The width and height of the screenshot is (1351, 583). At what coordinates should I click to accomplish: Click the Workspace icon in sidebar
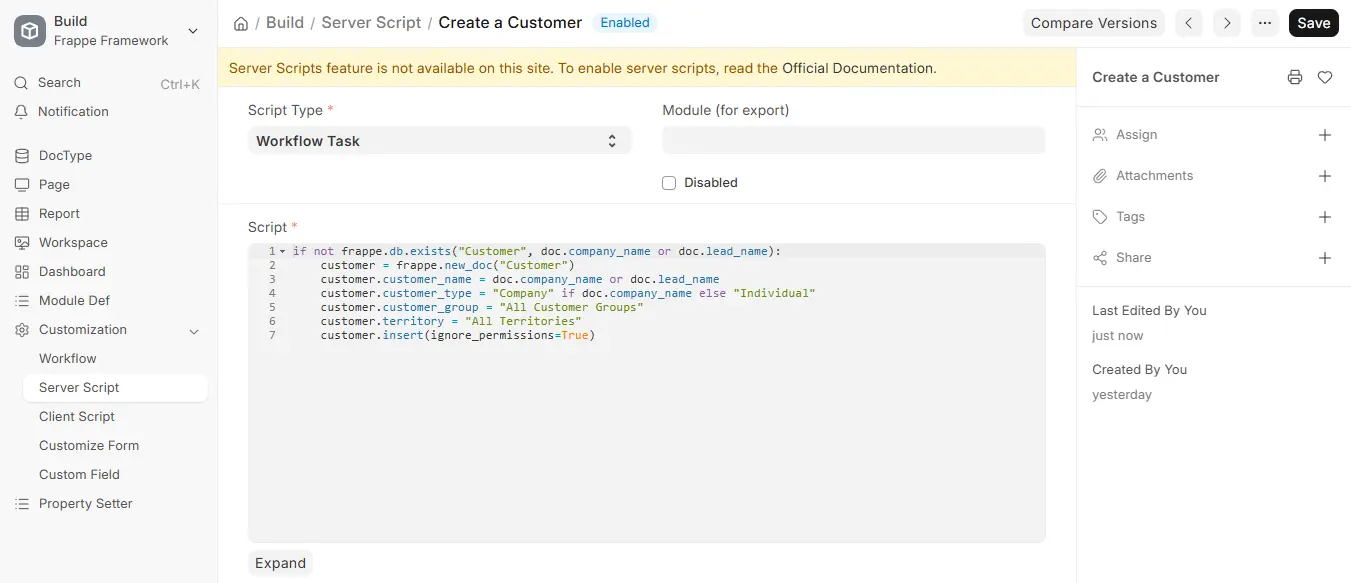pyautogui.click(x=22, y=243)
